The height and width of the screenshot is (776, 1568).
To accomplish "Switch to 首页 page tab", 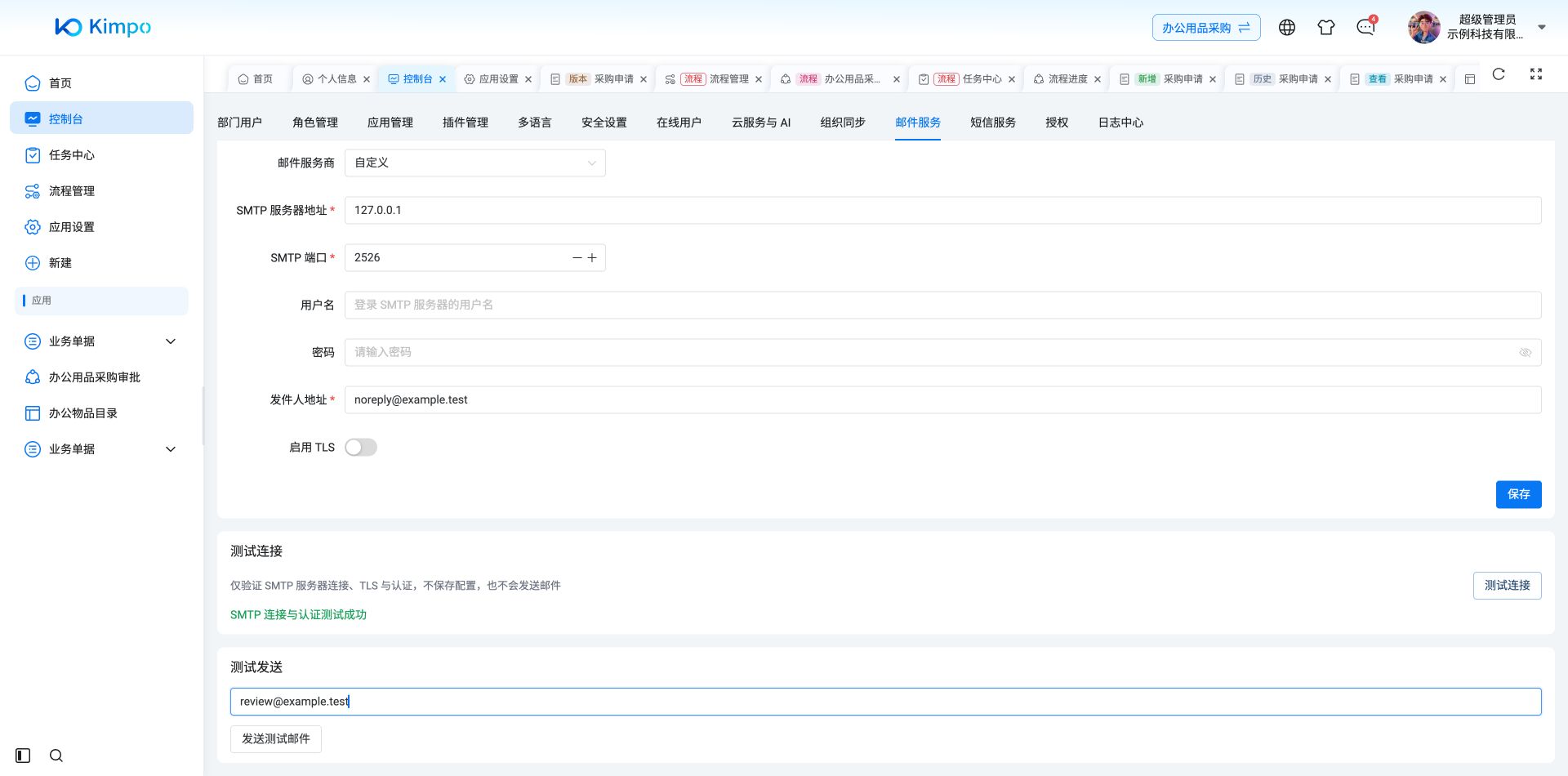I will [256, 79].
